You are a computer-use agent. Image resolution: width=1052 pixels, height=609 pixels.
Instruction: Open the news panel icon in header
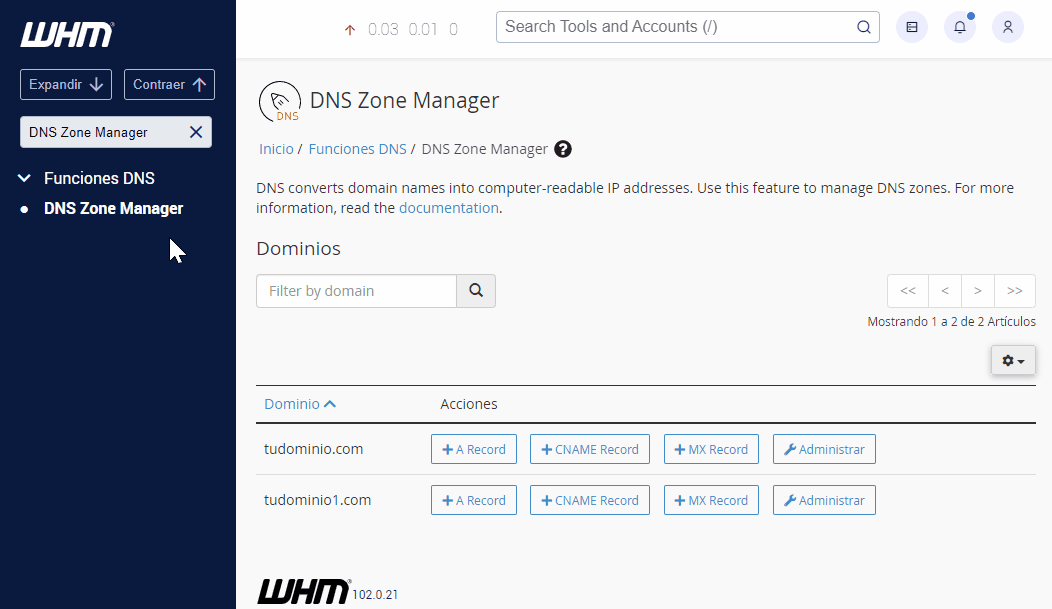click(x=912, y=27)
